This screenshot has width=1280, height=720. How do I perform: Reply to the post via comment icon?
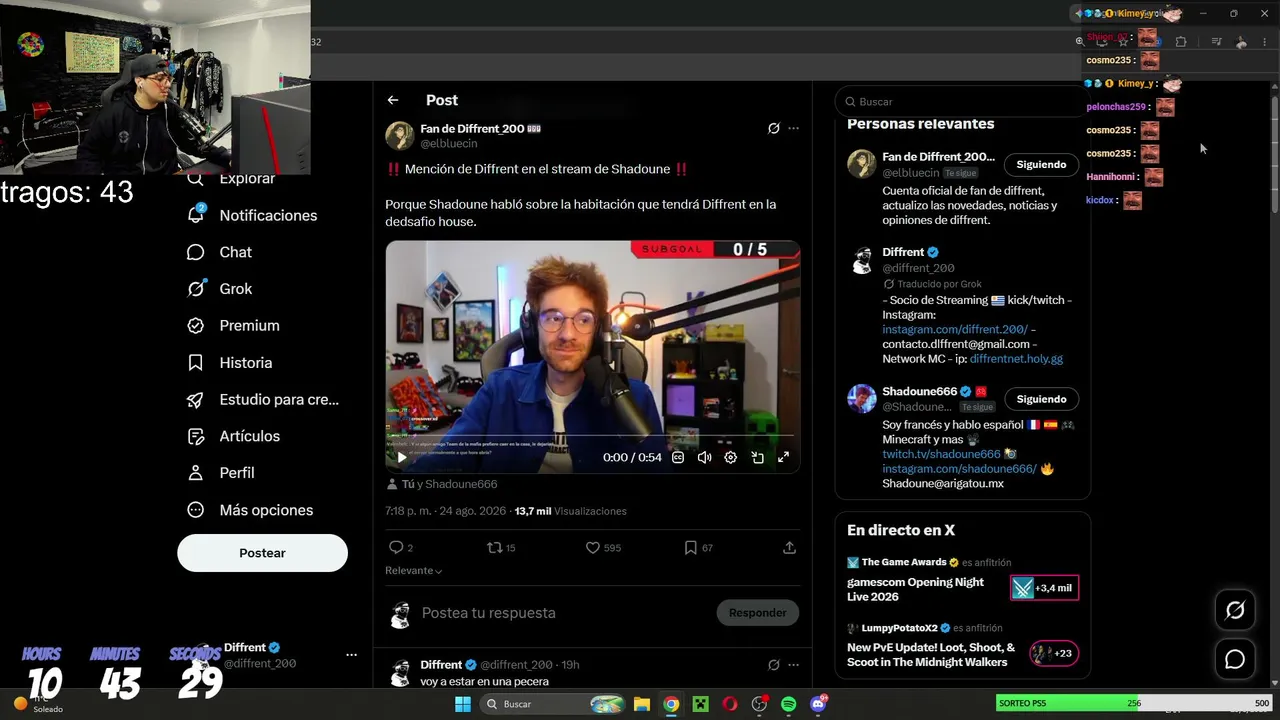[x=400, y=547]
